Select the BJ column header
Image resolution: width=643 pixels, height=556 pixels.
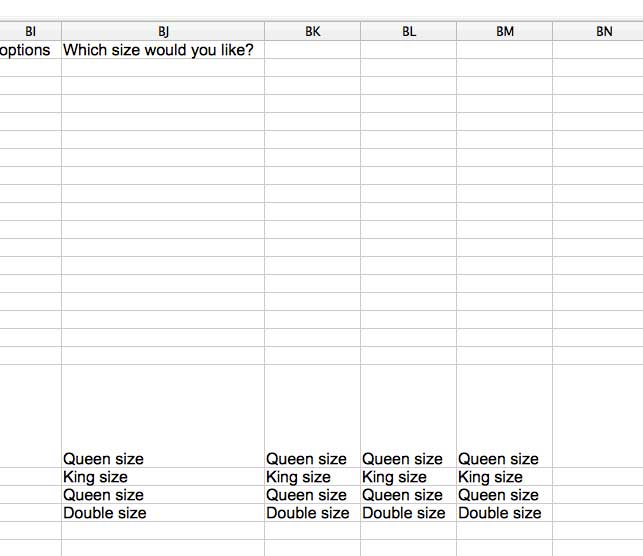point(163,31)
